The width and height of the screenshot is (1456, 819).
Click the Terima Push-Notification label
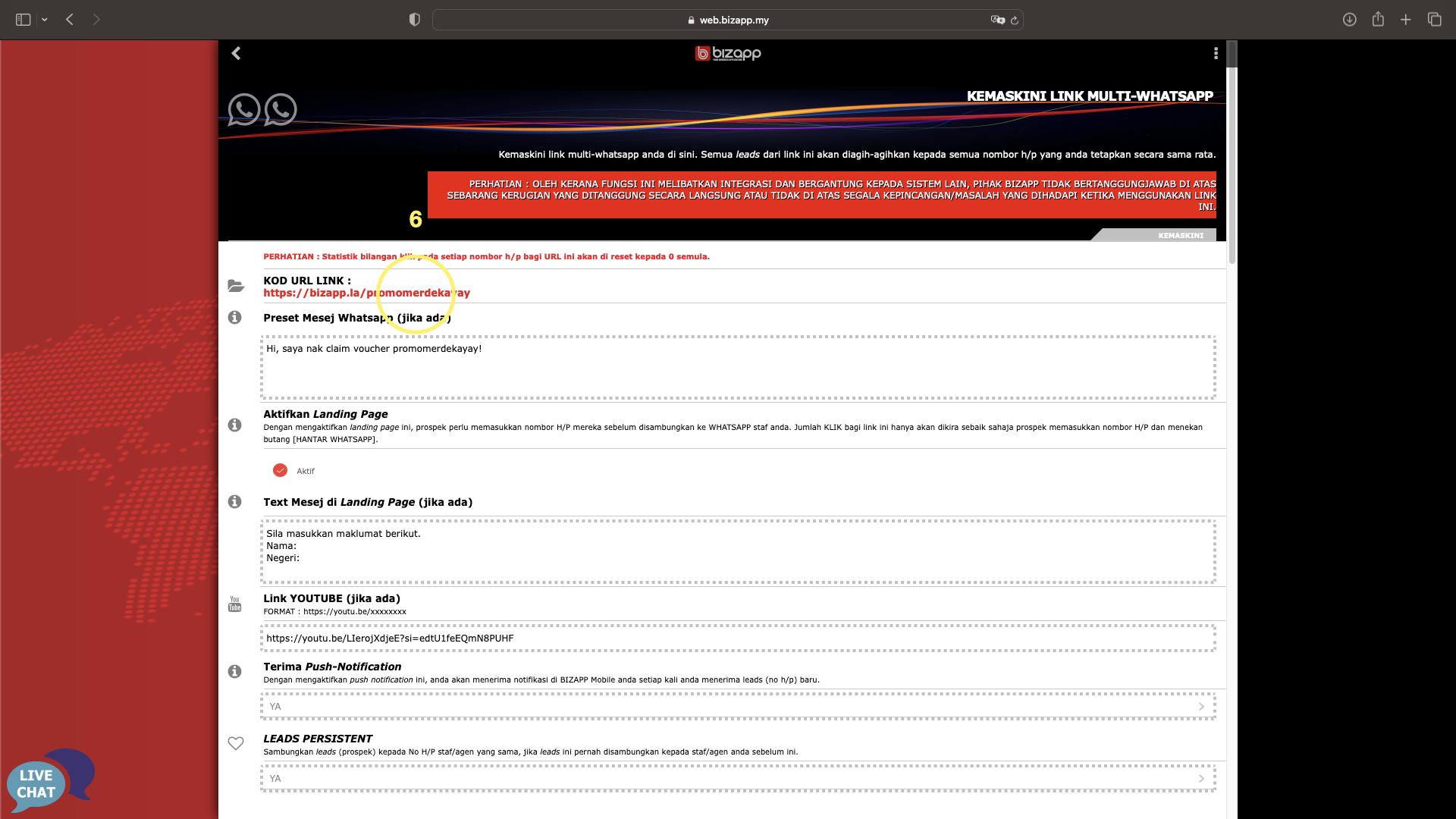[x=332, y=667]
